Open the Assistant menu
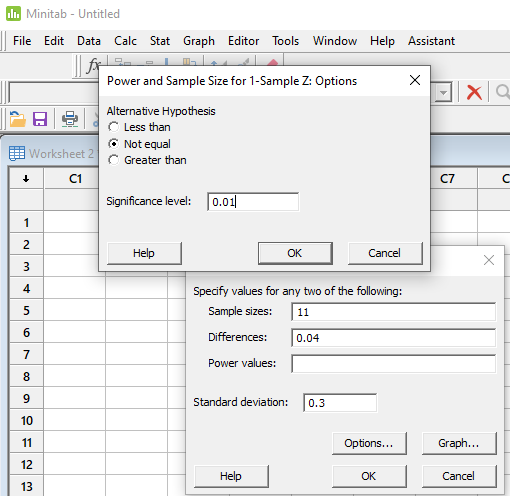This screenshot has height=496, width=510. tap(431, 41)
